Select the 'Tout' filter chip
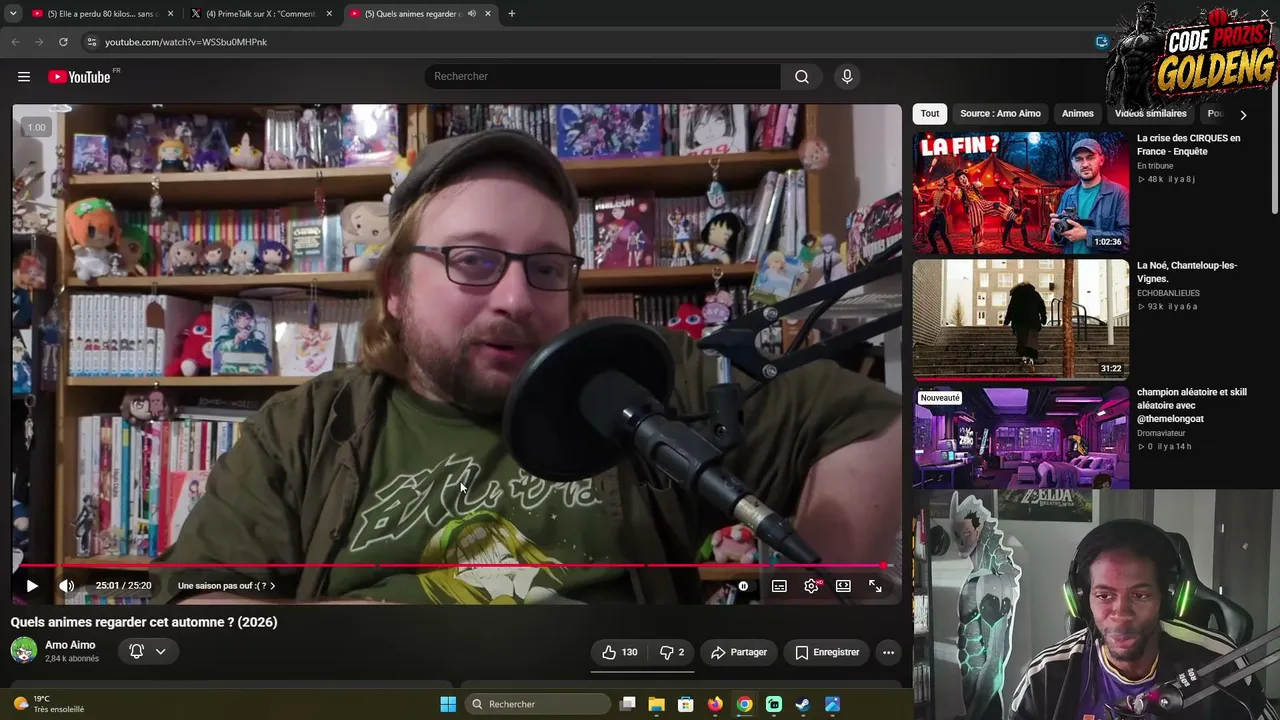The width and height of the screenshot is (1280, 720). (930, 113)
